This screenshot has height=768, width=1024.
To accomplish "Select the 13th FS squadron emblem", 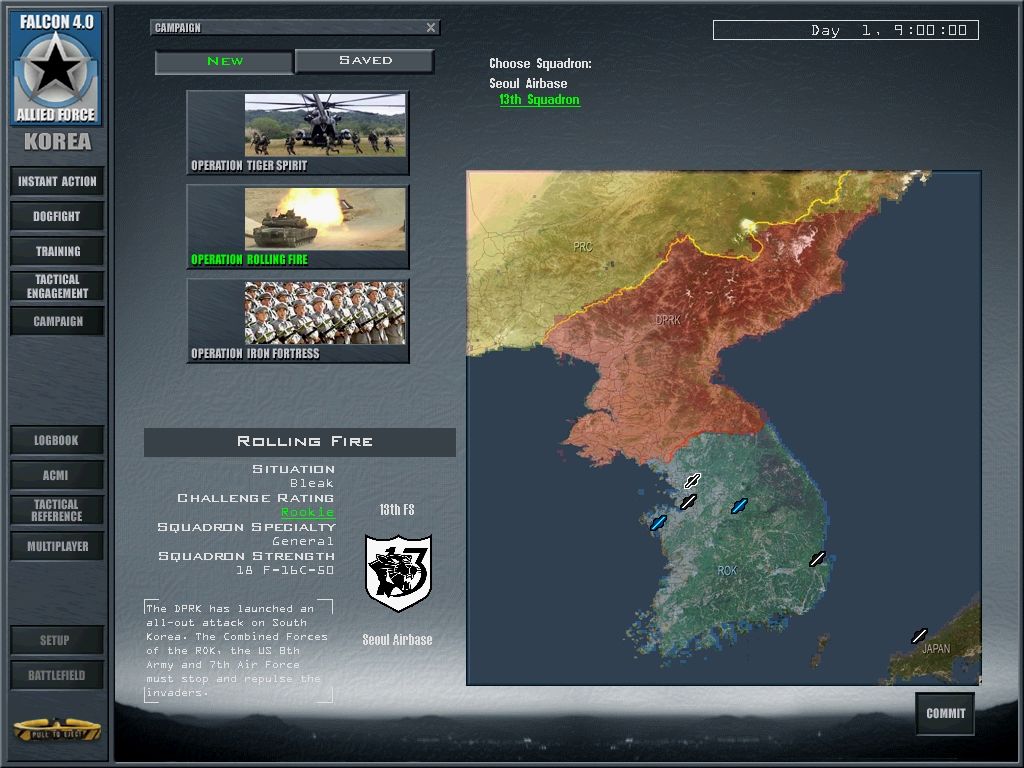I will pyautogui.click(x=397, y=573).
